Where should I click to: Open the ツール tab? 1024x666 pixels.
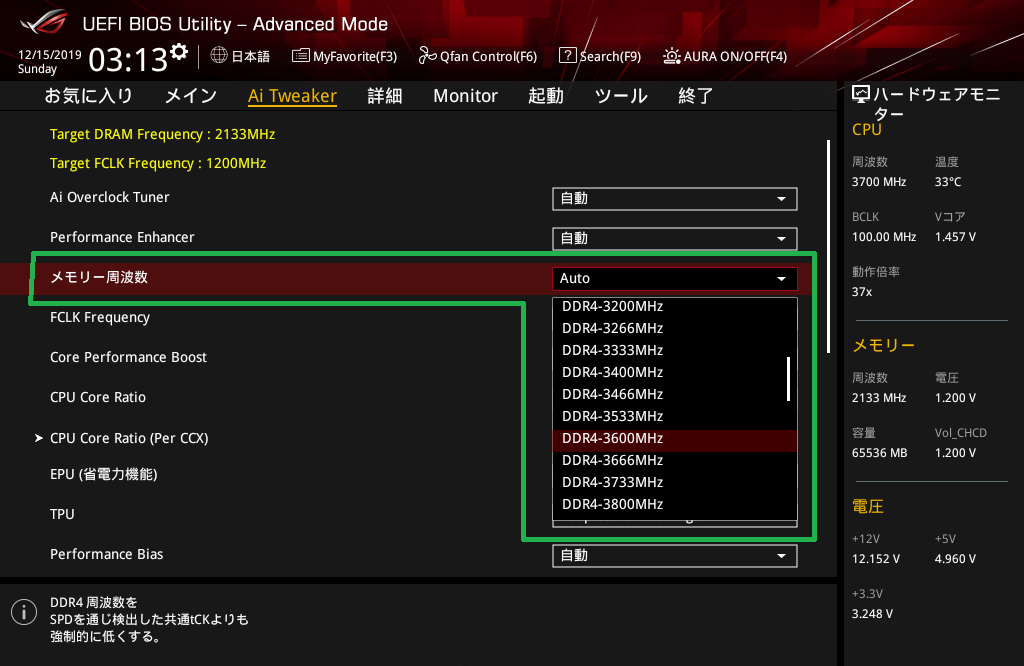(621, 96)
